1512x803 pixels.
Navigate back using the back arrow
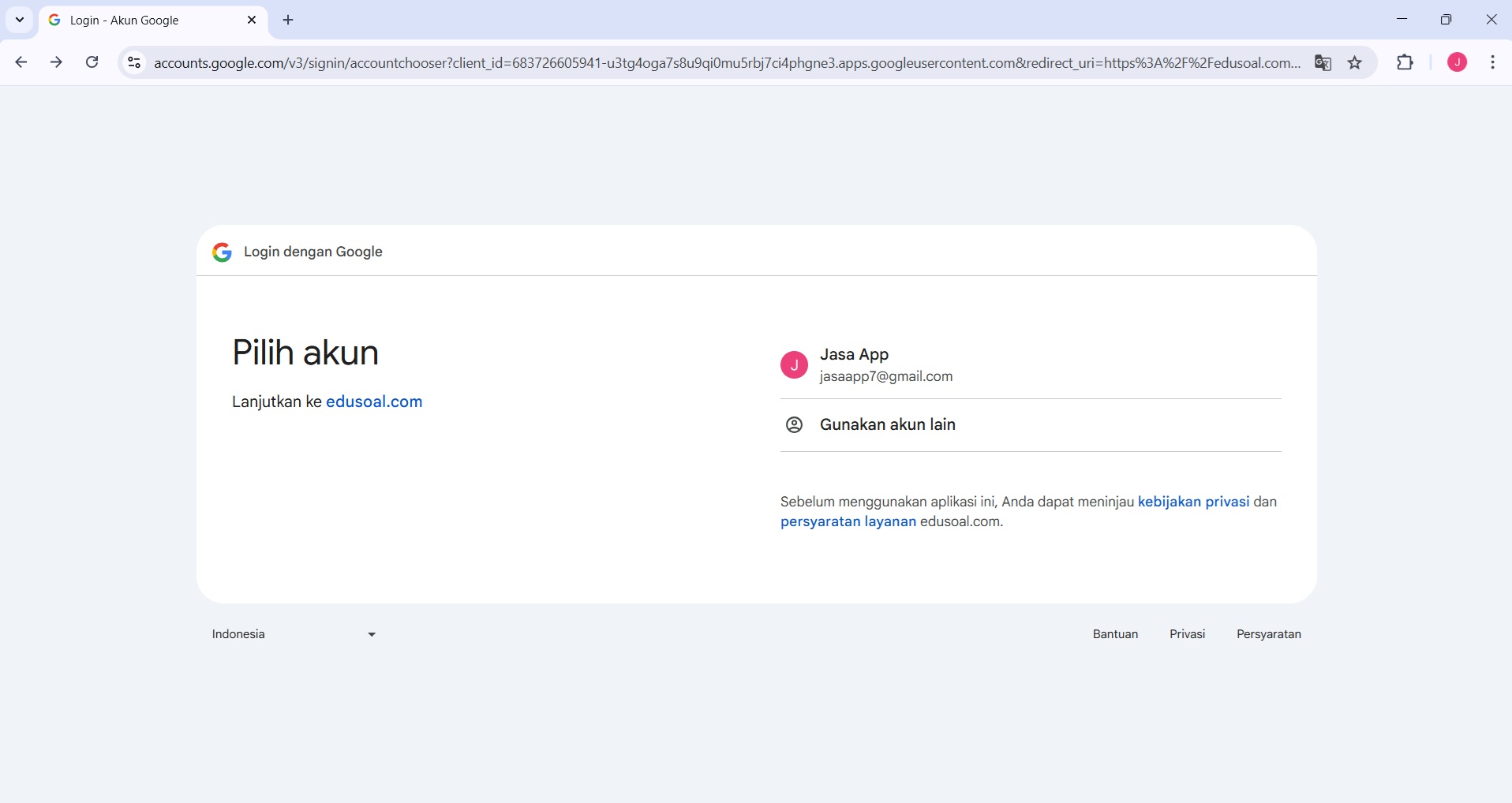[21, 63]
